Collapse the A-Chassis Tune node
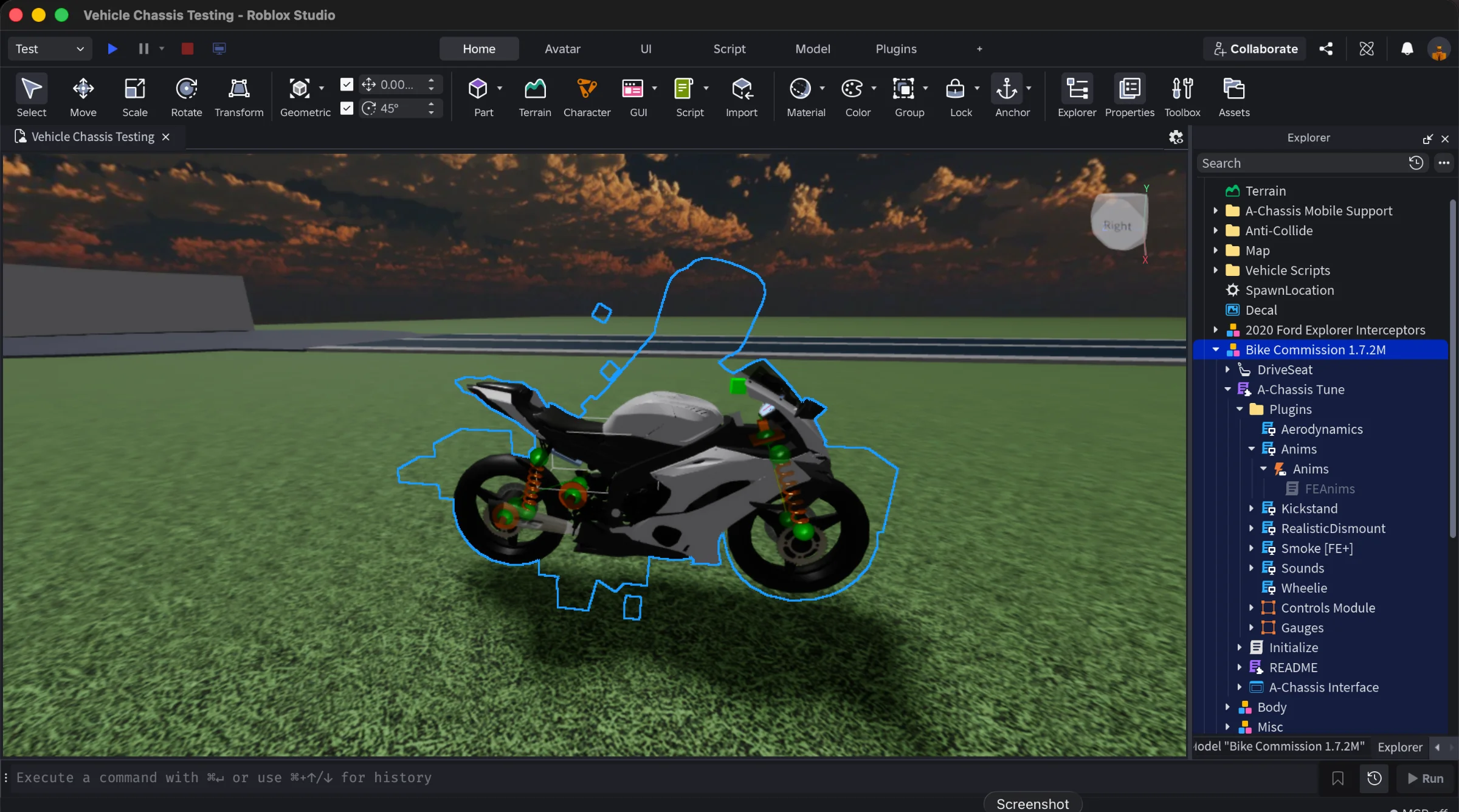The height and width of the screenshot is (812, 1459). [1227, 390]
